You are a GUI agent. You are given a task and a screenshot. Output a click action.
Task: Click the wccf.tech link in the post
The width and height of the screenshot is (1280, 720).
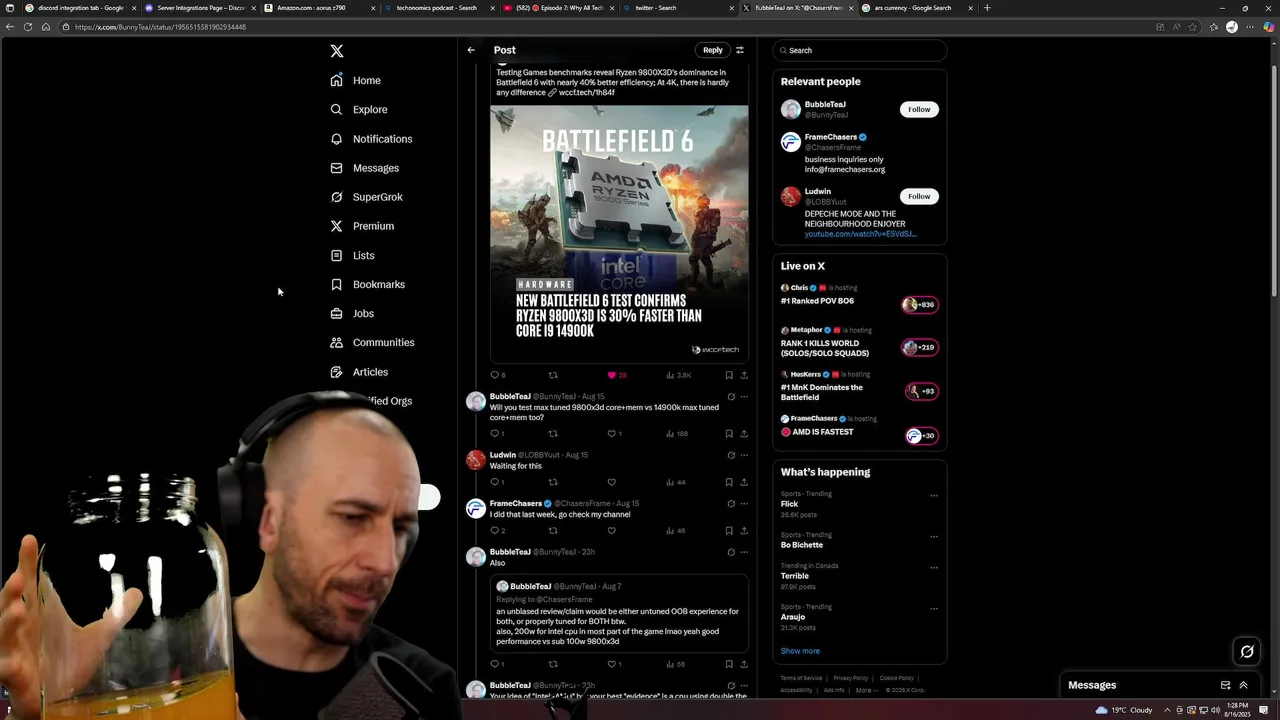point(587,92)
